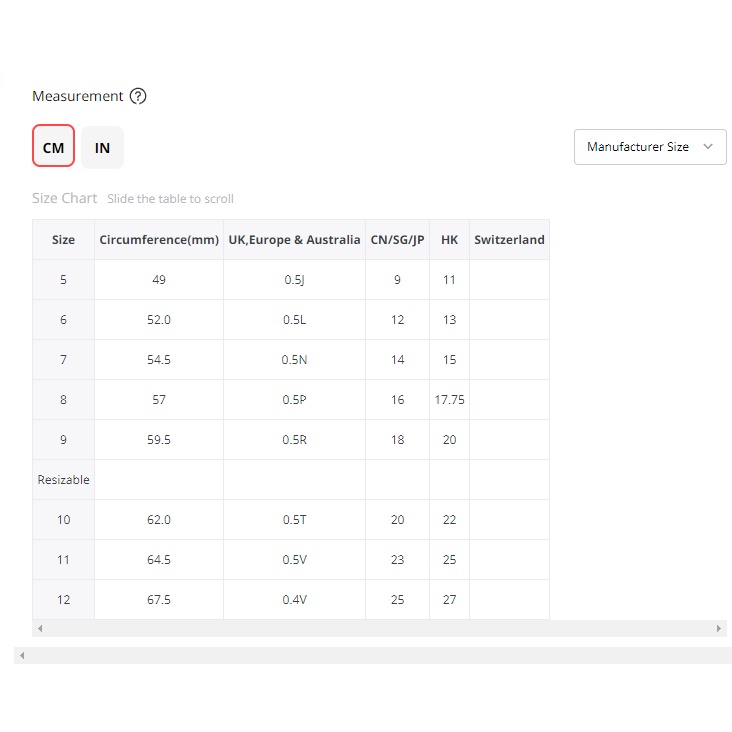Open the Manufacturer Size dropdown
The height and width of the screenshot is (732, 732).
pyautogui.click(x=638, y=147)
